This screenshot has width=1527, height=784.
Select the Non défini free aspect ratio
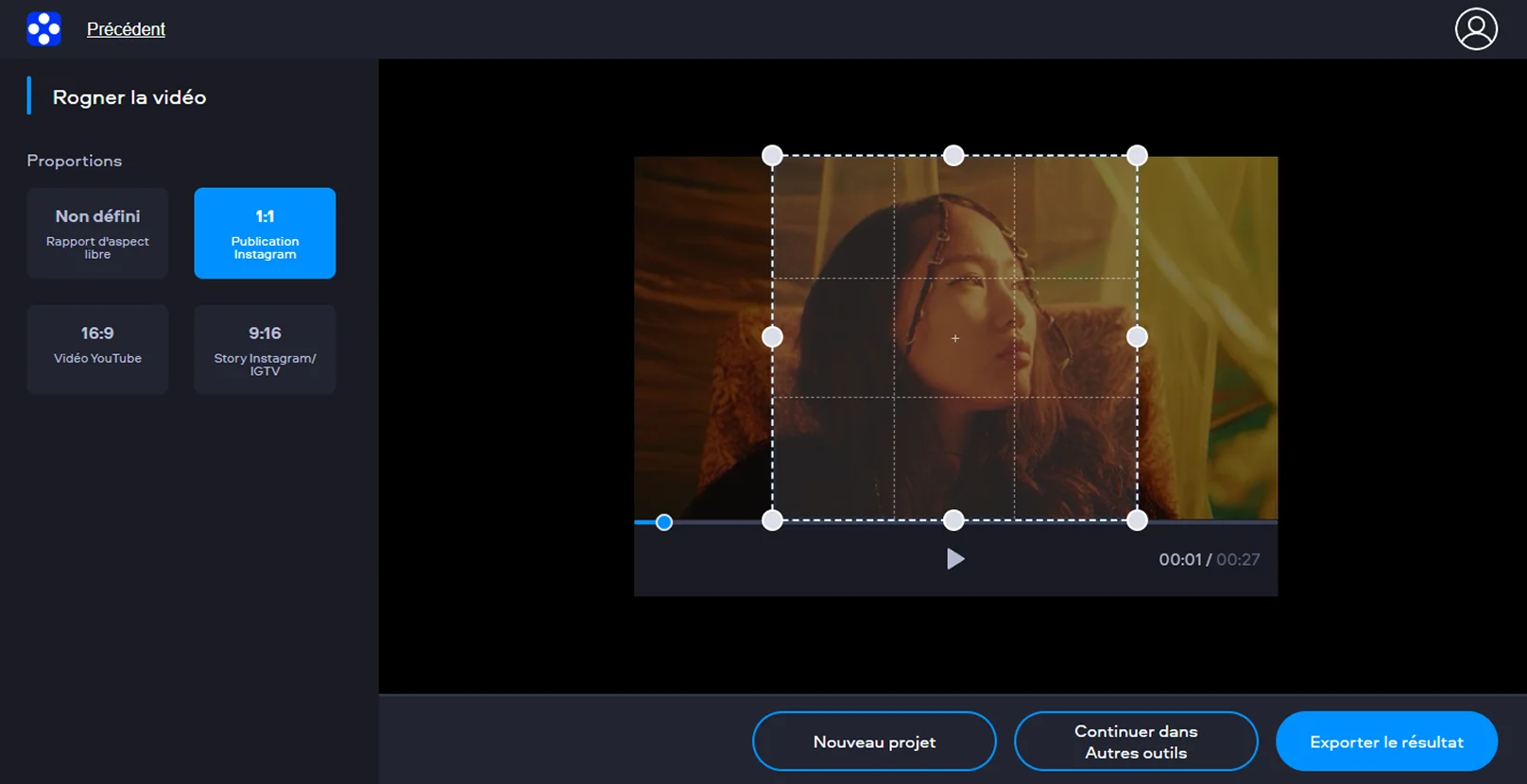click(97, 233)
